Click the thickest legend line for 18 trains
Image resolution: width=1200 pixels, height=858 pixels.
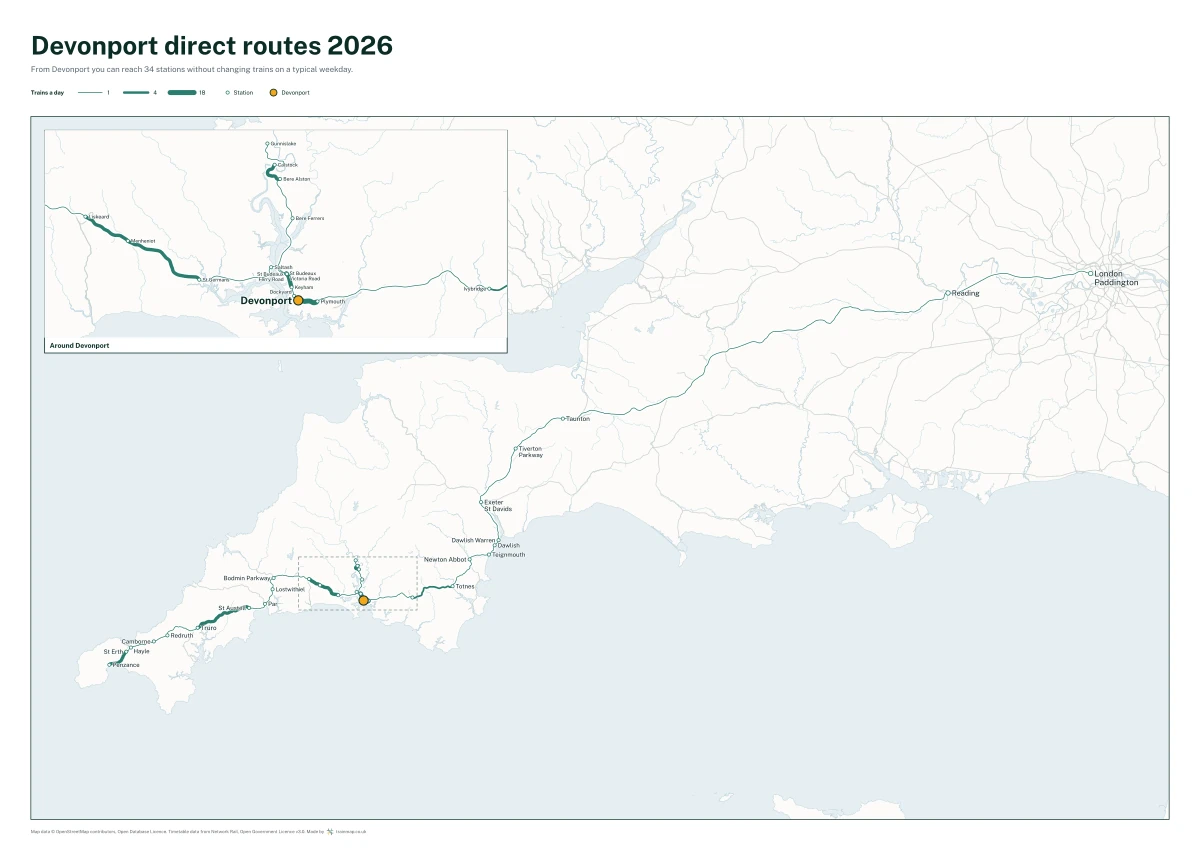(x=182, y=92)
